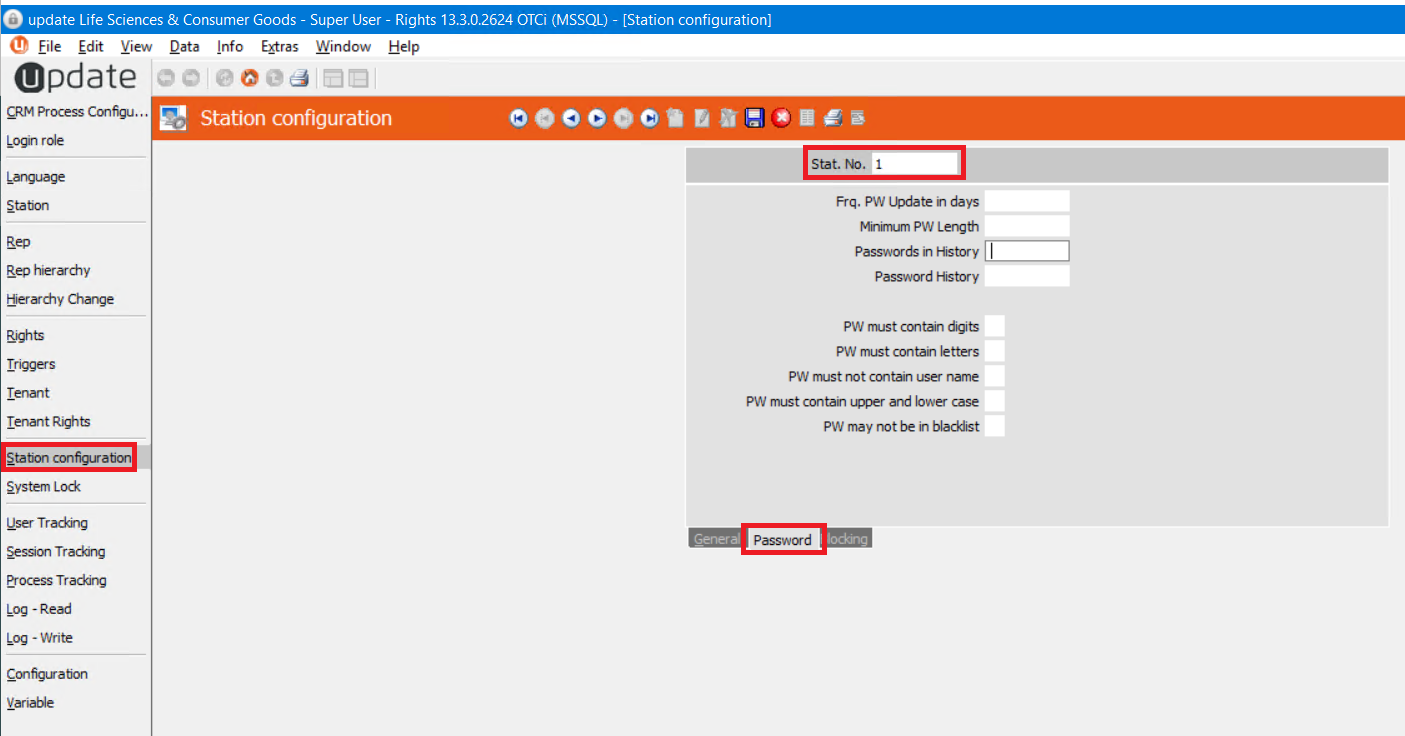Screen dimensions: 1405x736
Task: Open the Station sidebar entry
Action: coord(28,206)
